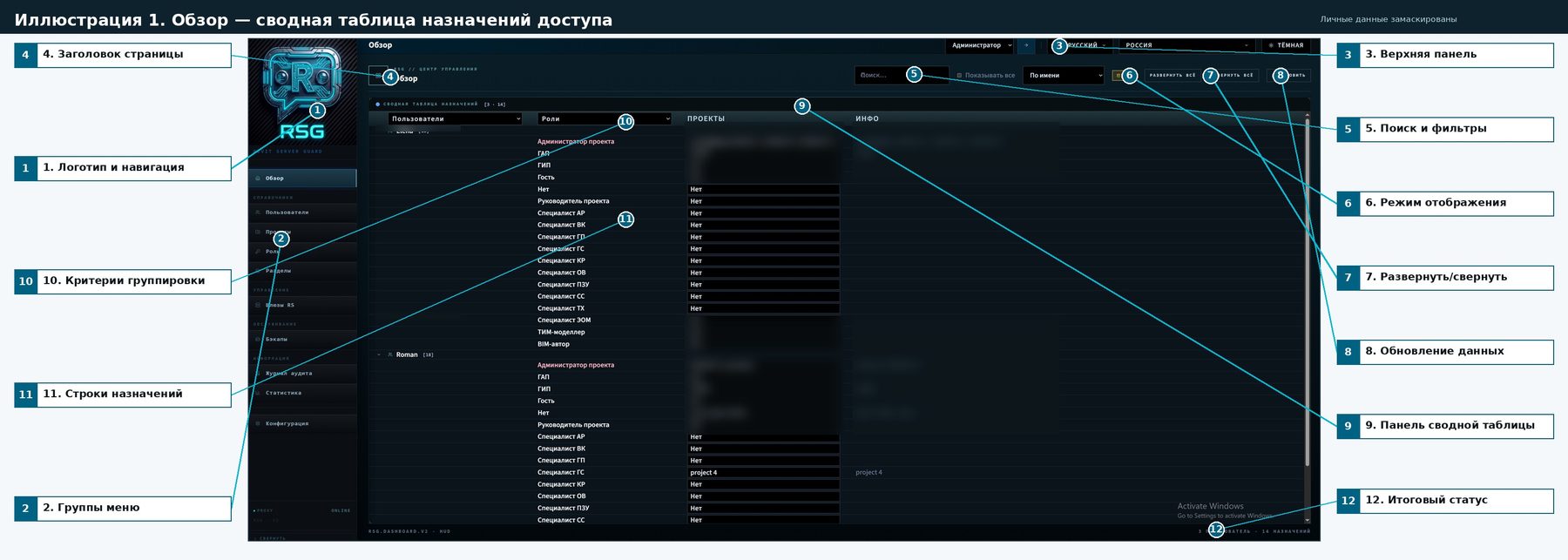Open the По имени sort dropdown
Viewport: 1568px width, 560px height.
1064,76
